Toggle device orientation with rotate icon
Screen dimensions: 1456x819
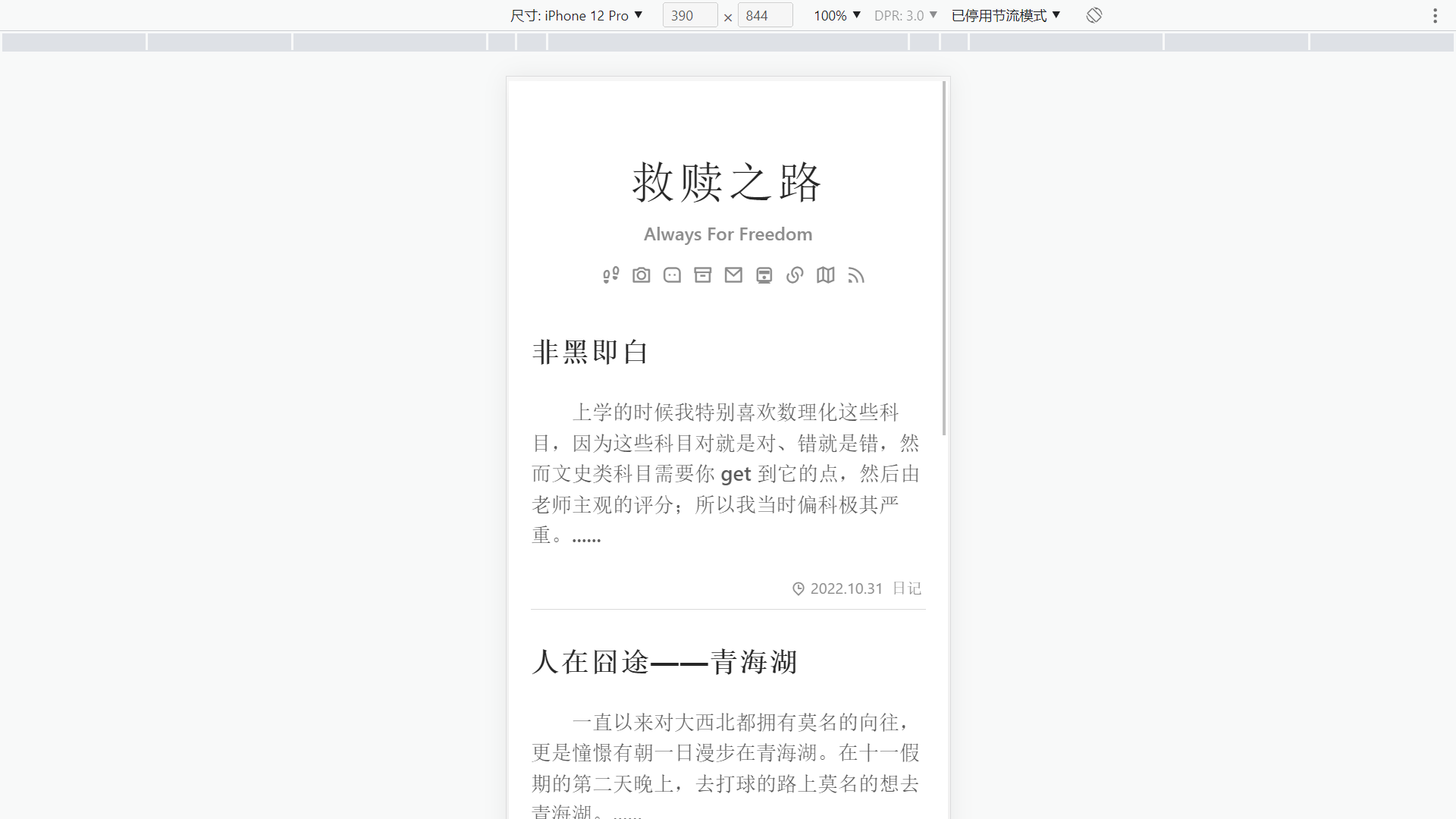click(x=1094, y=15)
